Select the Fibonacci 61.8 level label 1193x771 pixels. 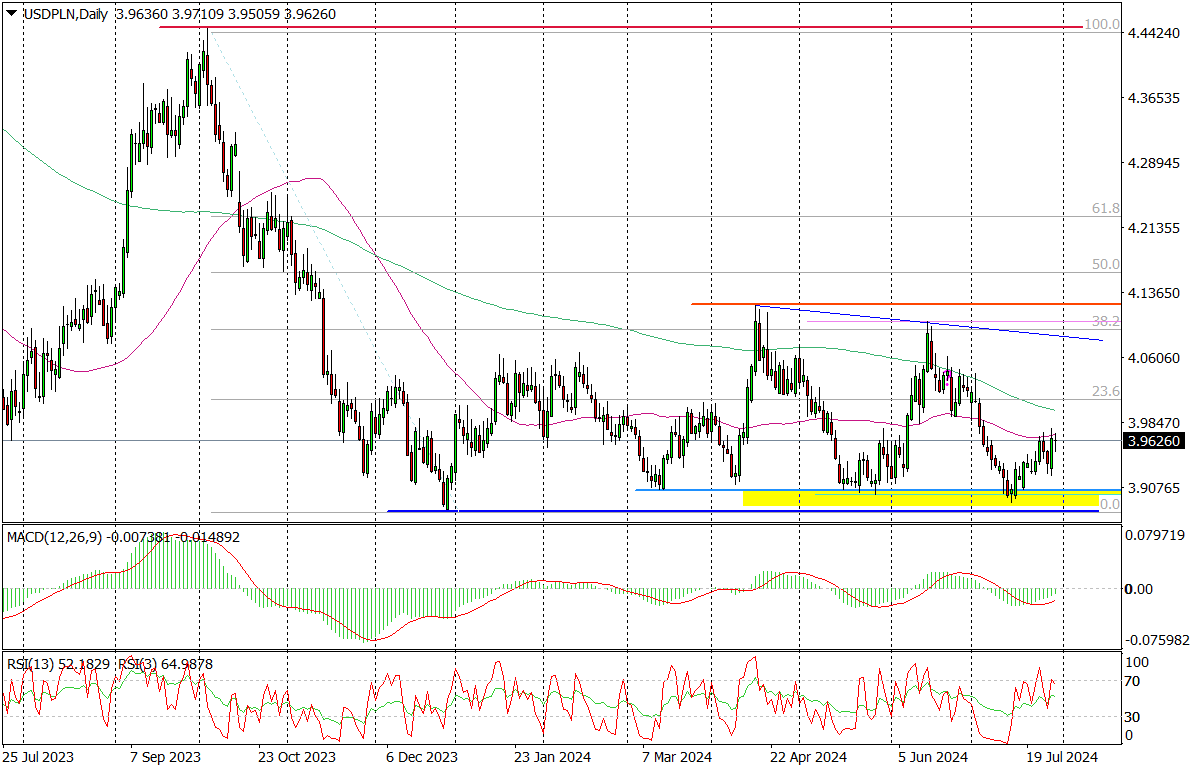[x=1106, y=208]
